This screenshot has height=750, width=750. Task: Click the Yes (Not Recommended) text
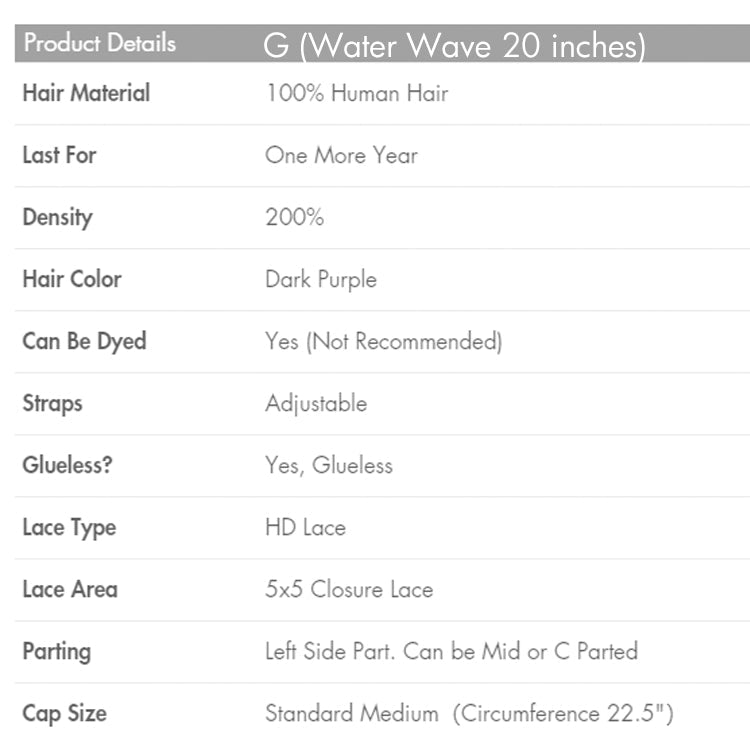coord(383,341)
